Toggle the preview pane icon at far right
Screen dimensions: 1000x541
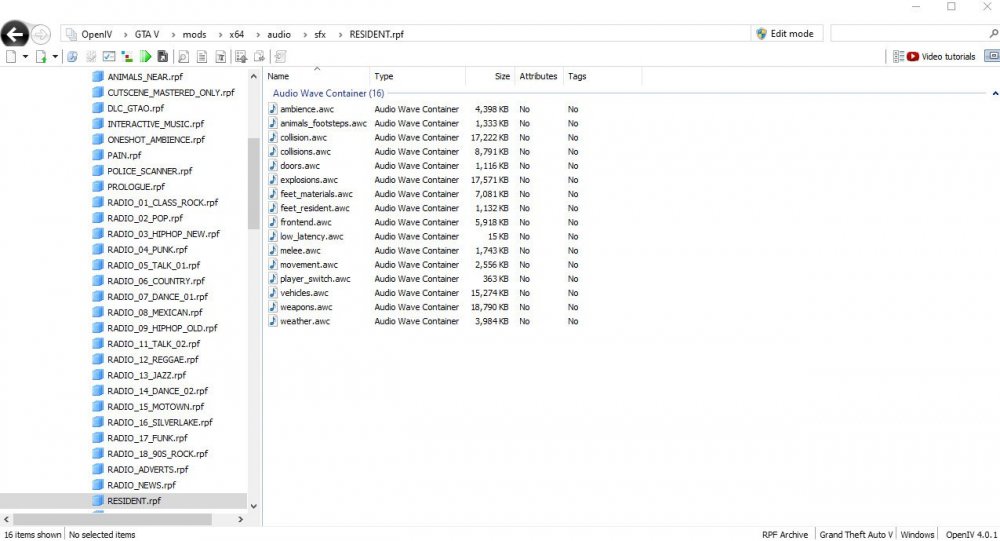point(992,56)
